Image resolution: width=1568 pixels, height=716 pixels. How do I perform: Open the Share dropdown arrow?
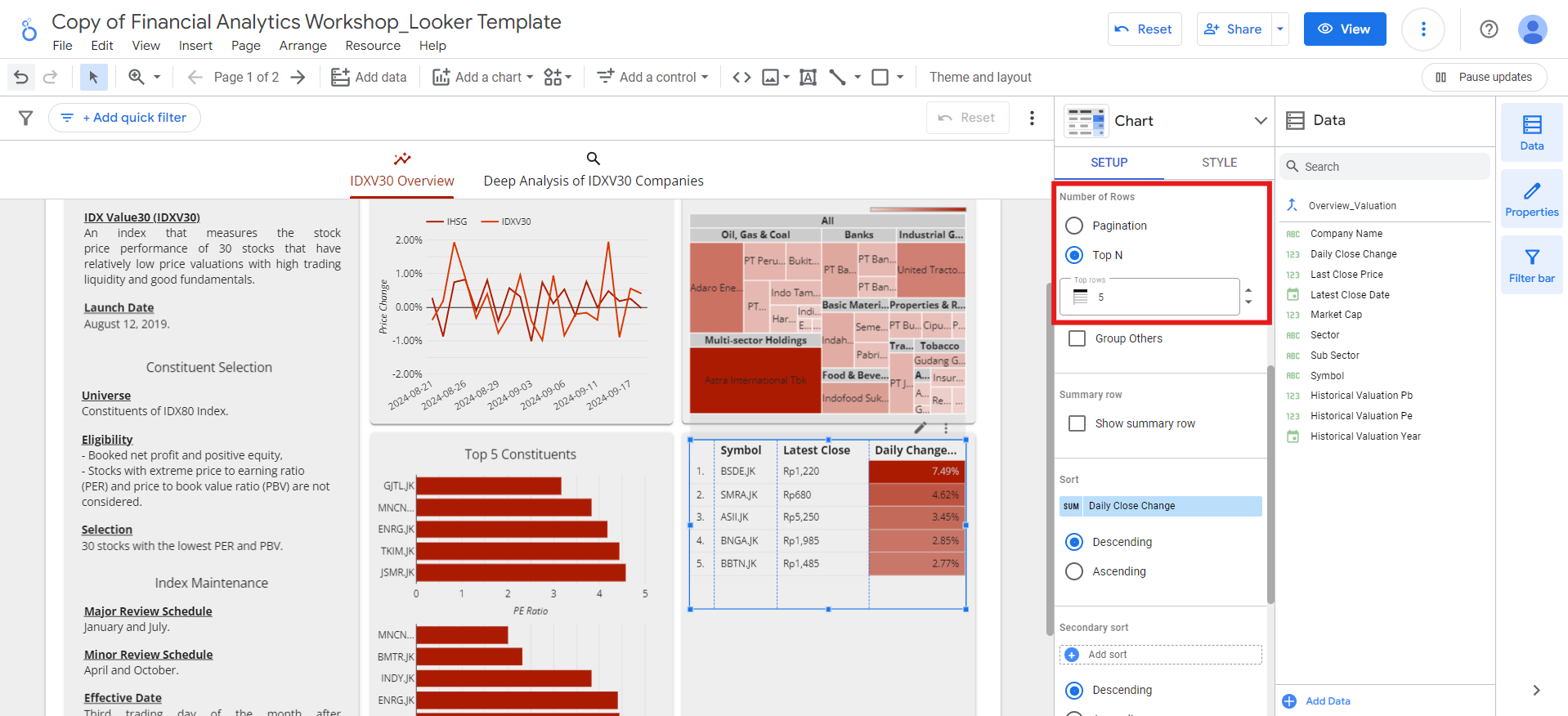1280,29
